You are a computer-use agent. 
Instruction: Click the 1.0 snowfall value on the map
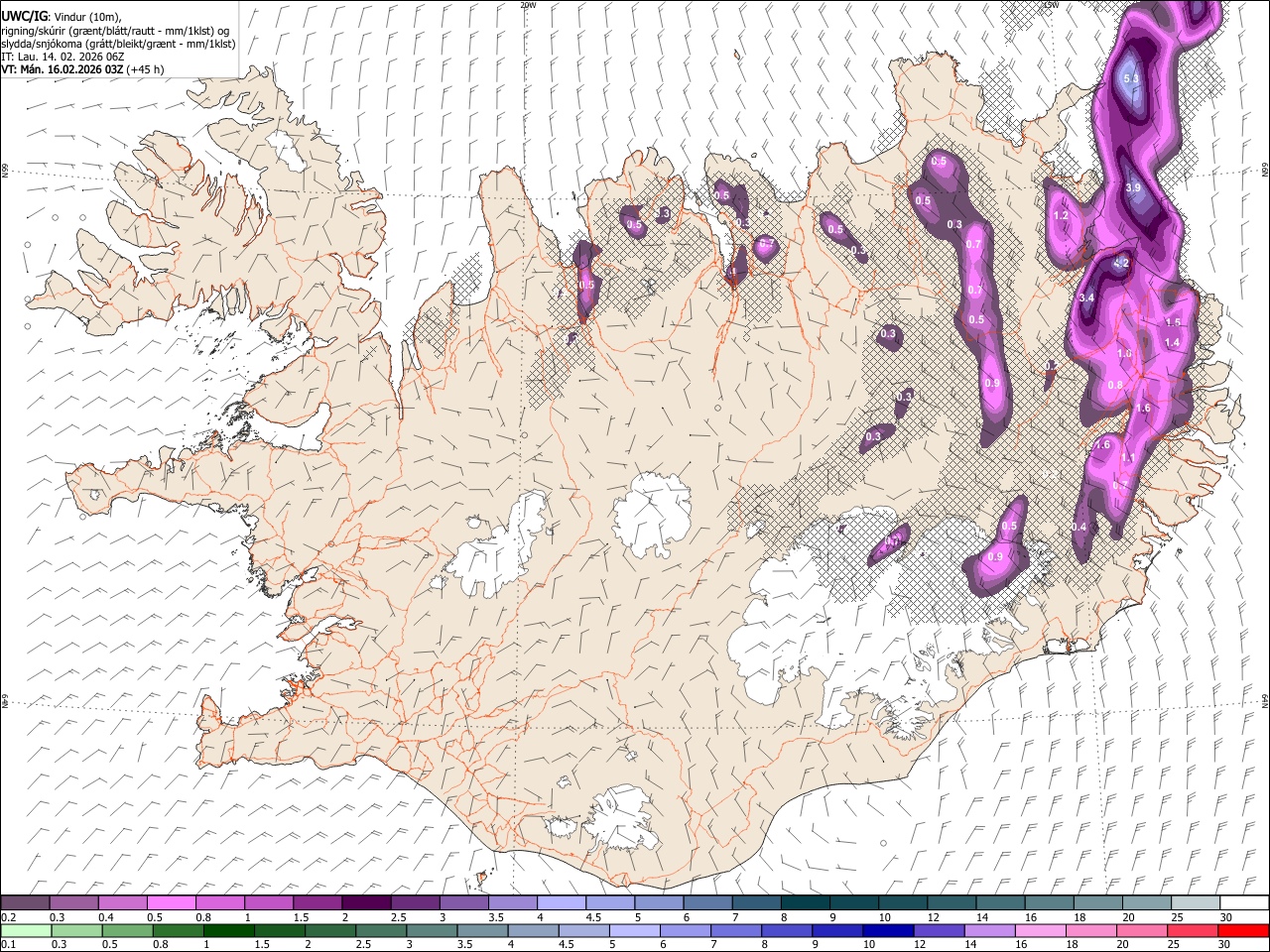coord(1124,354)
